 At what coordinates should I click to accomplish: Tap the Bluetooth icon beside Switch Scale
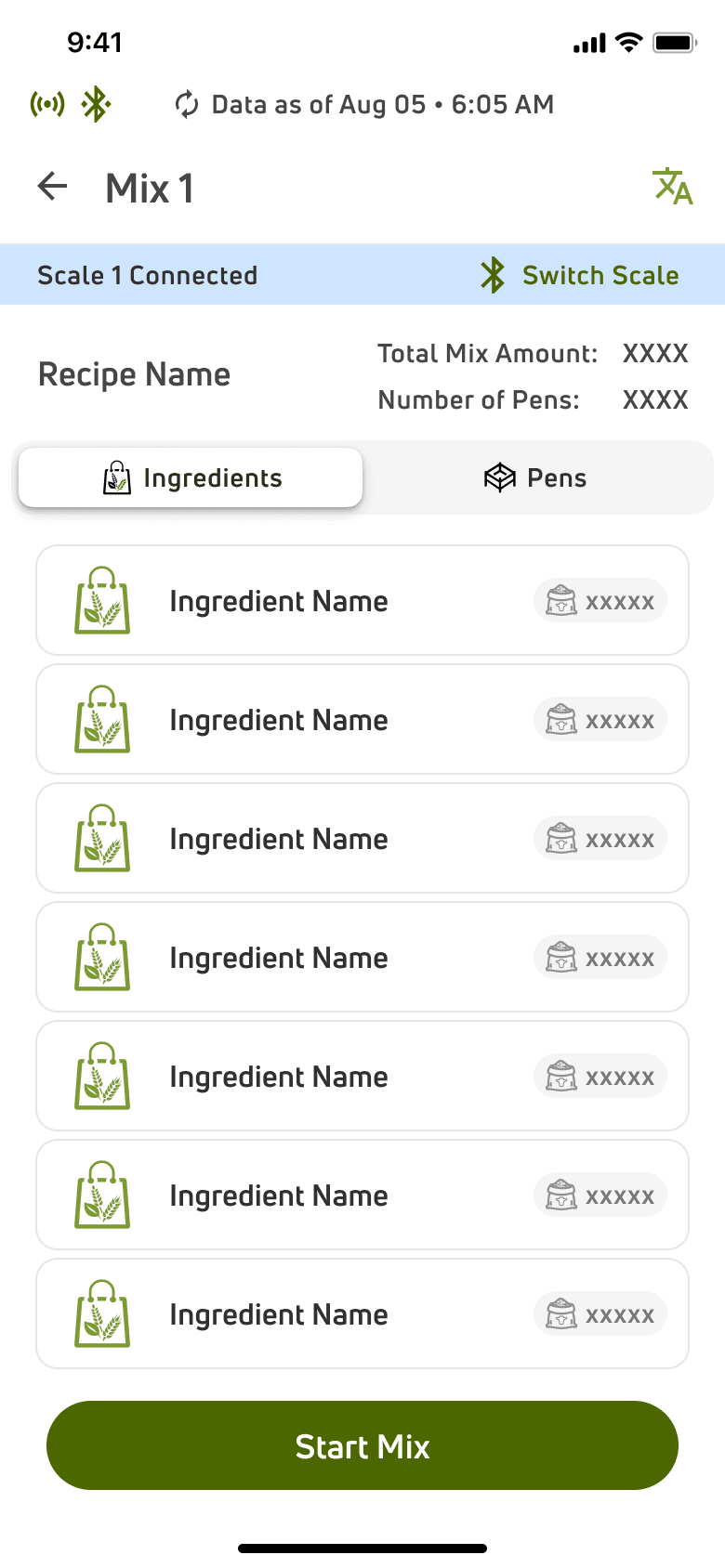[493, 275]
